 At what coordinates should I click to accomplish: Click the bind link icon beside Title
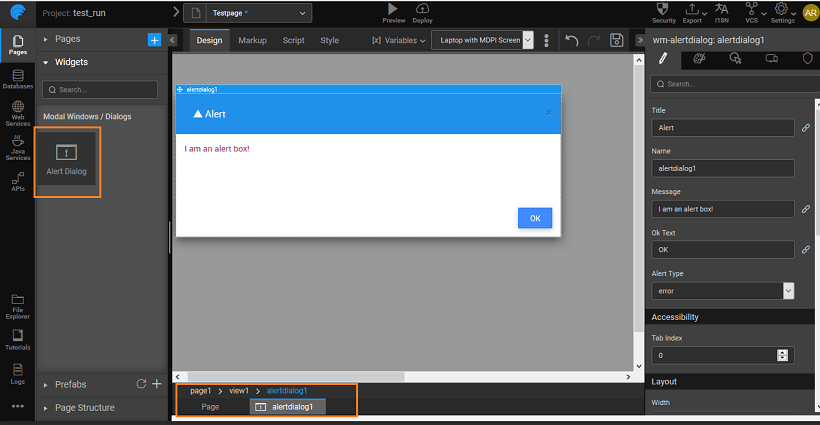coord(805,128)
